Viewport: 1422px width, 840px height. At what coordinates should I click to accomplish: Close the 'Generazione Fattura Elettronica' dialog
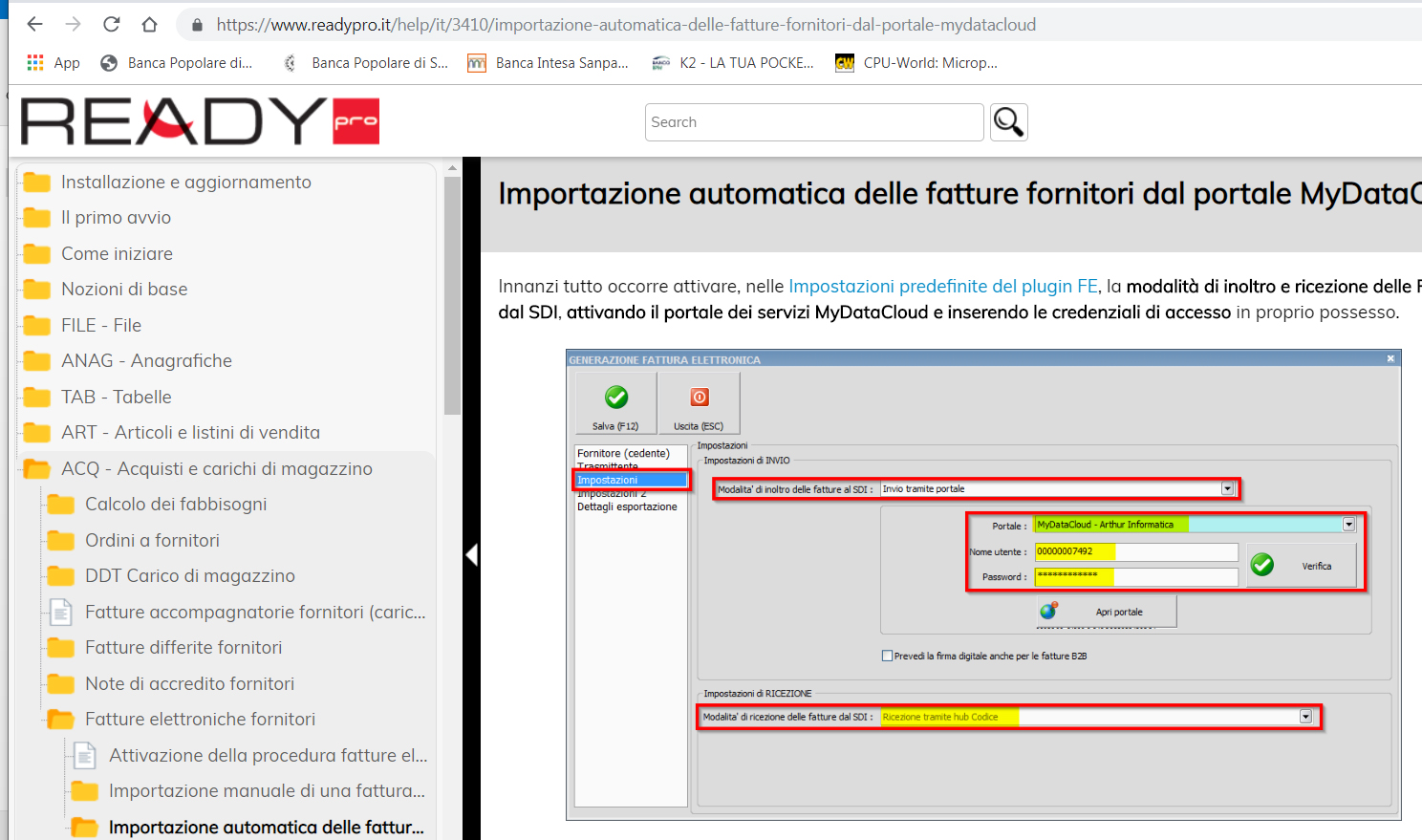(1390, 358)
